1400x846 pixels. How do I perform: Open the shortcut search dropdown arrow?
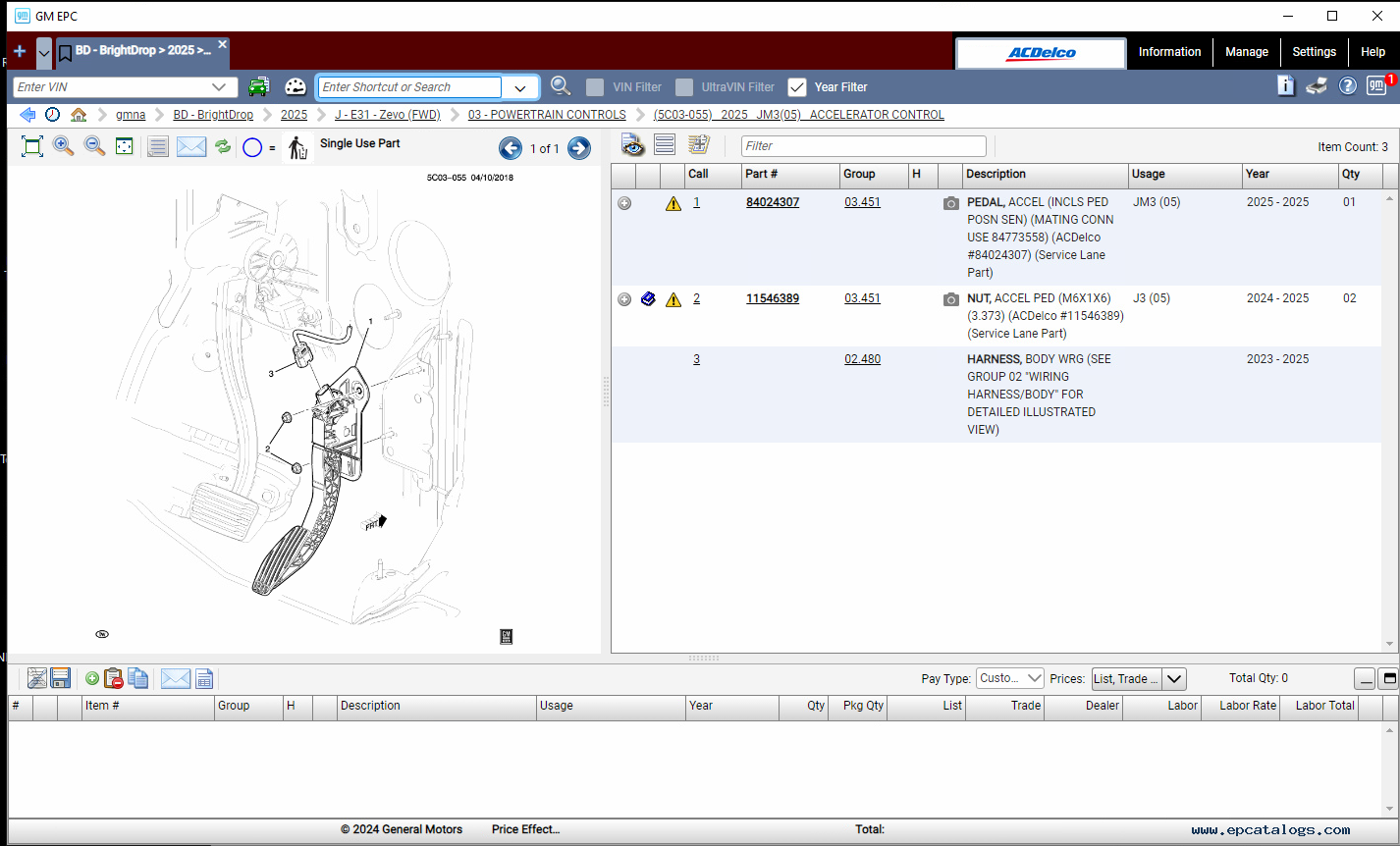click(520, 87)
